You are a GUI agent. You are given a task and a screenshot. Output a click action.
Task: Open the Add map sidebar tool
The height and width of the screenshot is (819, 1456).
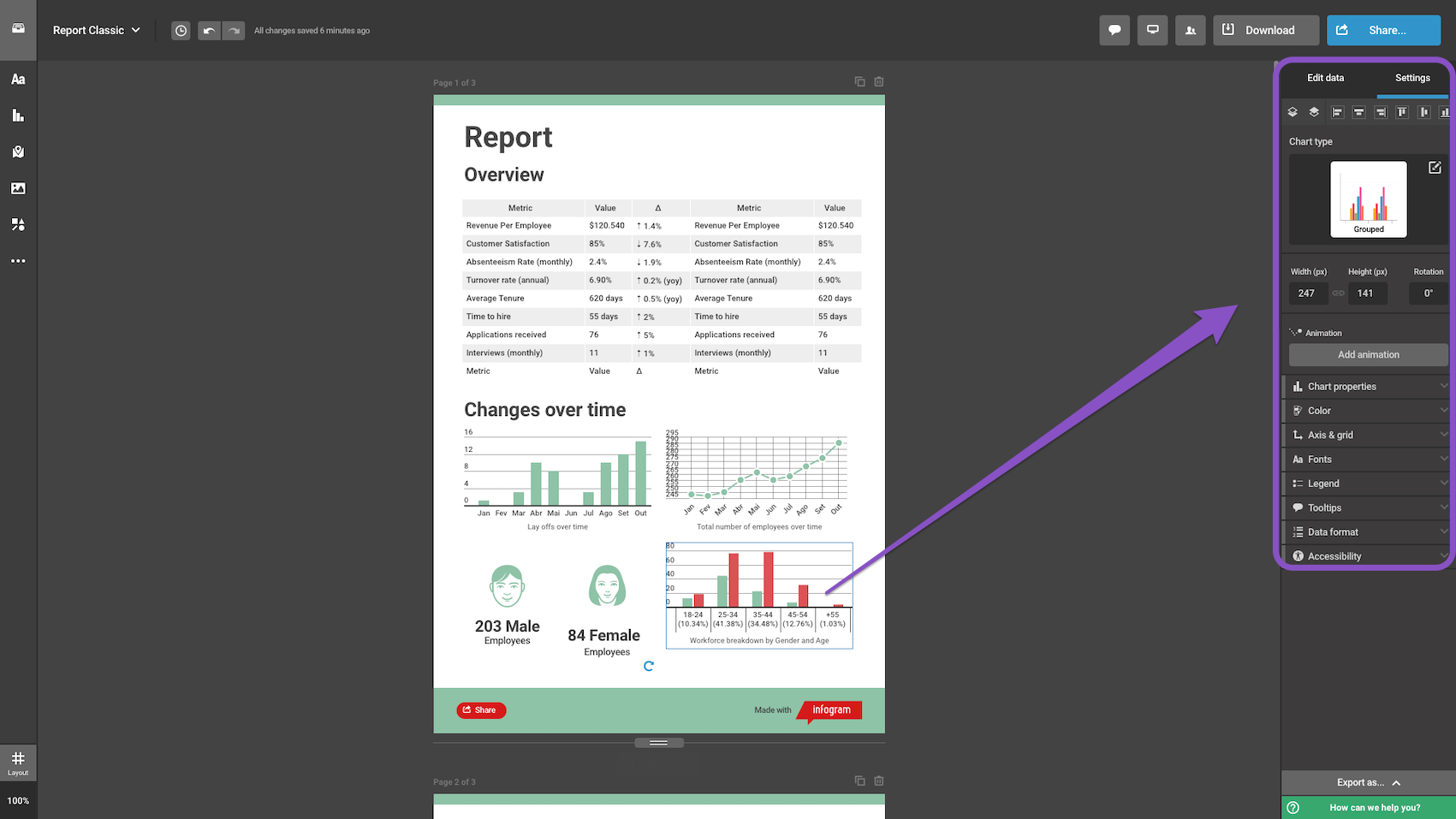click(18, 152)
